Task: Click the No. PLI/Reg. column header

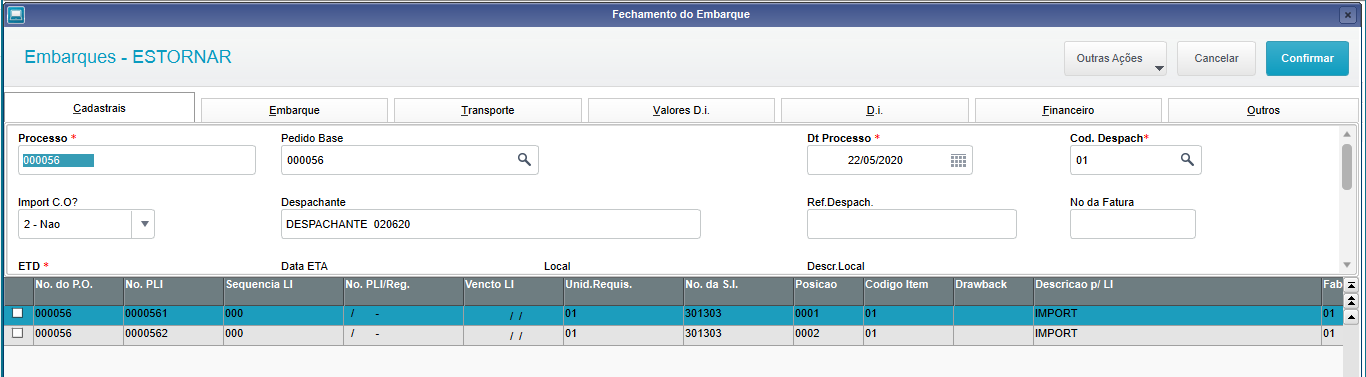Action: coord(403,291)
